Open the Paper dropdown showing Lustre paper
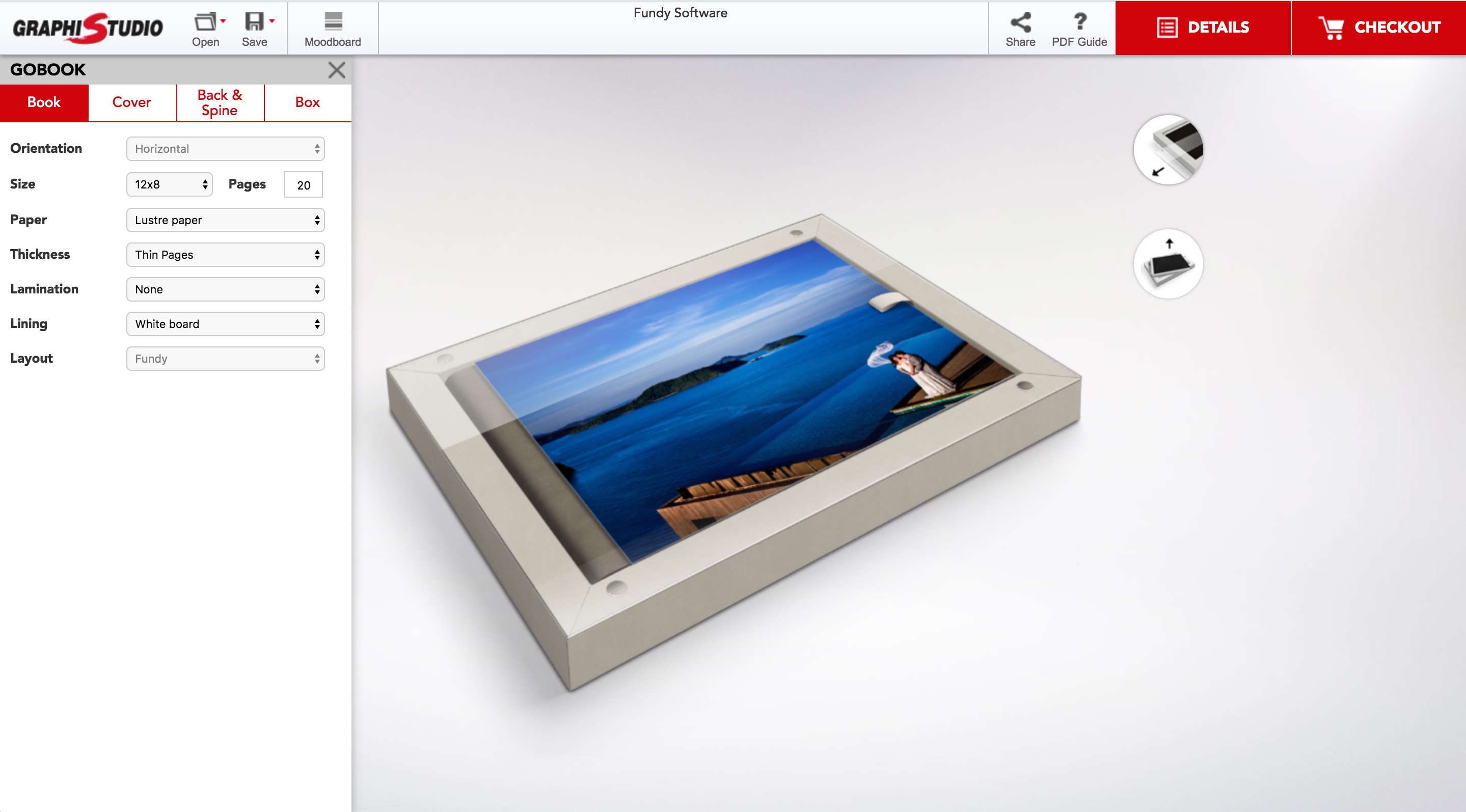The width and height of the screenshot is (1466, 812). pyautogui.click(x=225, y=220)
